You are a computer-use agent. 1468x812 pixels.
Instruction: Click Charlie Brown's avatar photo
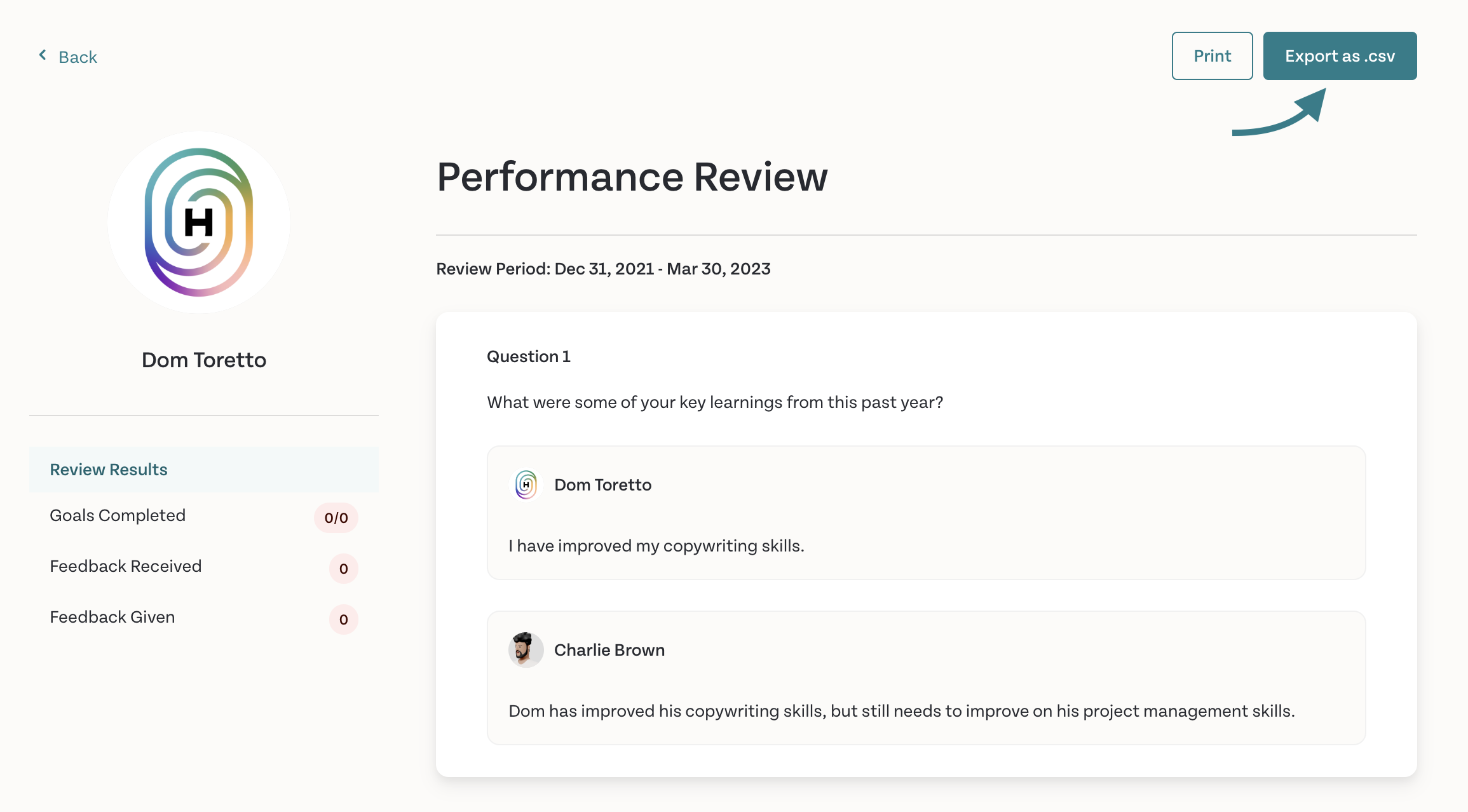pos(526,649)
